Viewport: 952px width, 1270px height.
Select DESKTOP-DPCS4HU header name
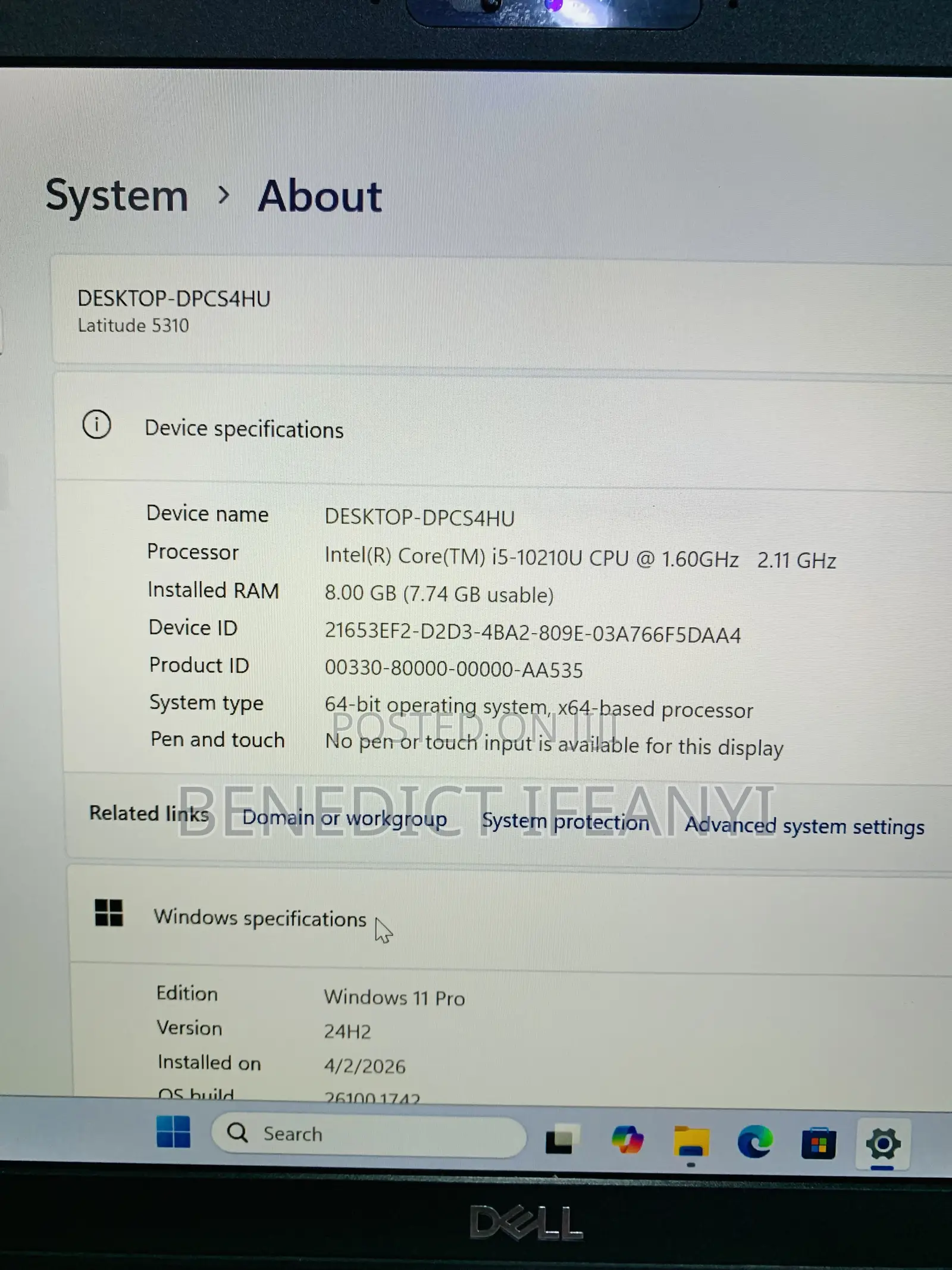click(x=174, y=298)
